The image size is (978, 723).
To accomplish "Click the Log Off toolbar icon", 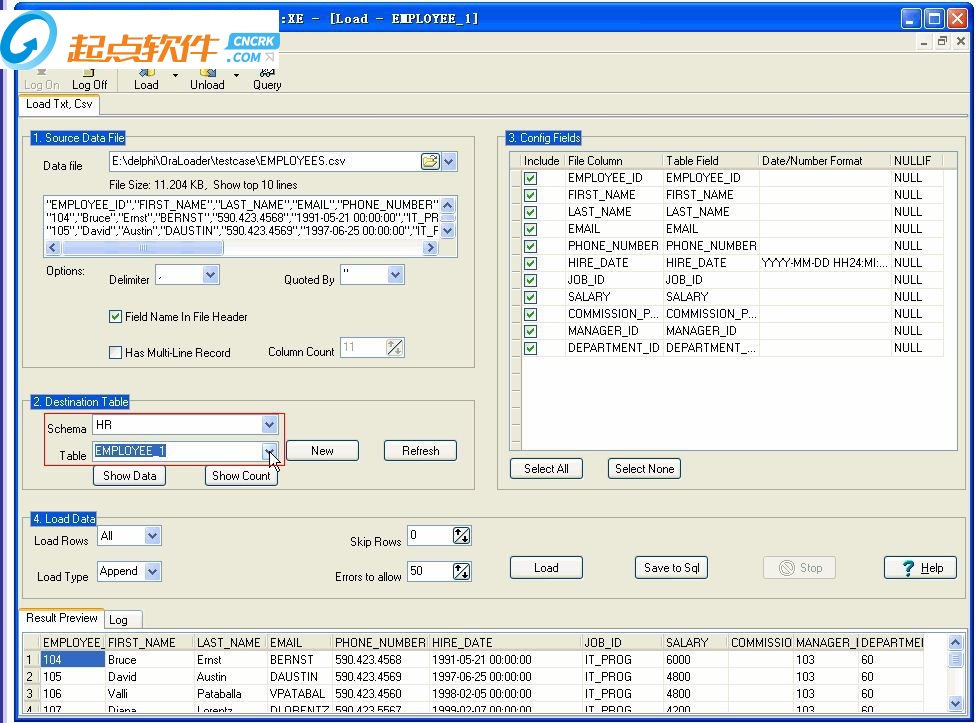I will click(x=89, y=79).
